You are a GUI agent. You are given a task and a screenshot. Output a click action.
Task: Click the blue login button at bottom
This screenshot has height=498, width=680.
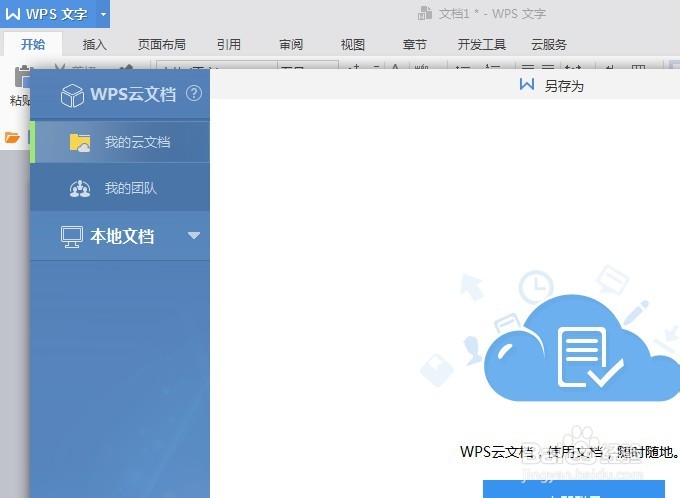click(574, 489)
